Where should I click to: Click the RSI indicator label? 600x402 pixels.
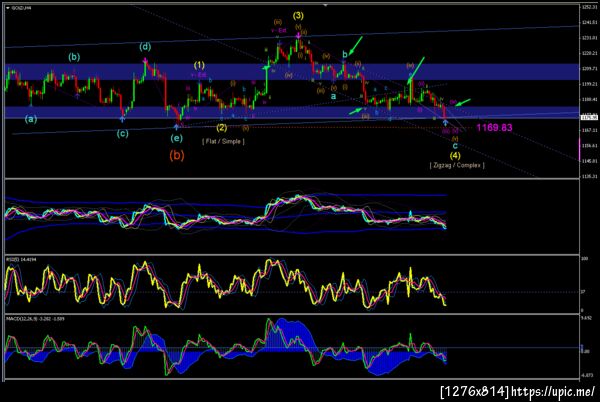click(x=21, y=260)
